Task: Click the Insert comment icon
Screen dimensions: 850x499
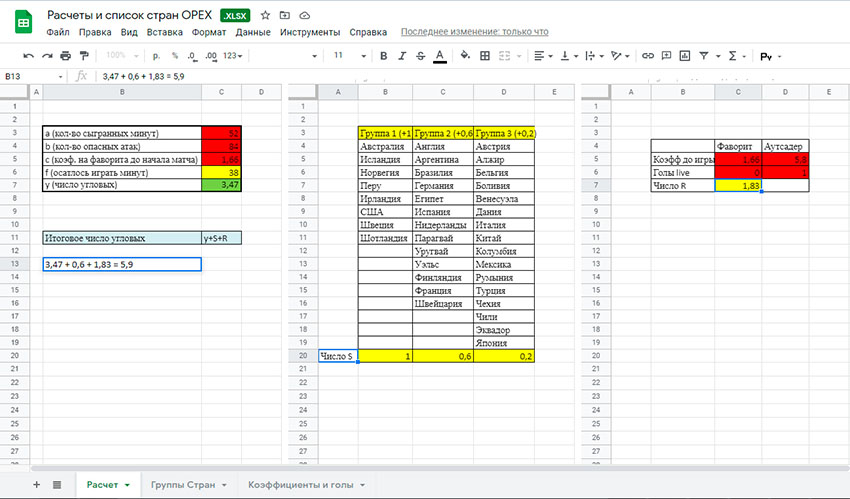Action: tap(666, 56)
